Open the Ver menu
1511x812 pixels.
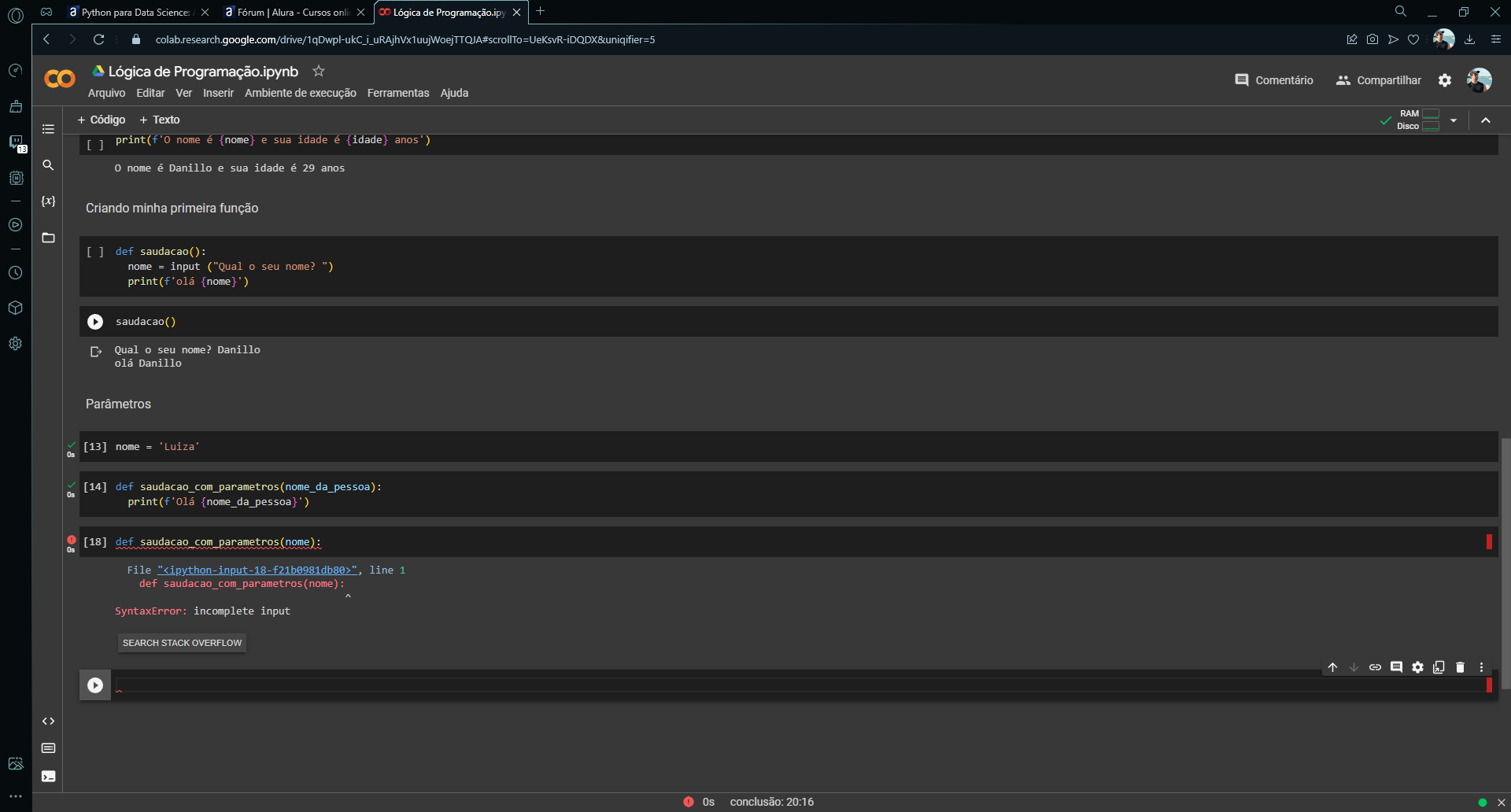[x=183, y=93]
